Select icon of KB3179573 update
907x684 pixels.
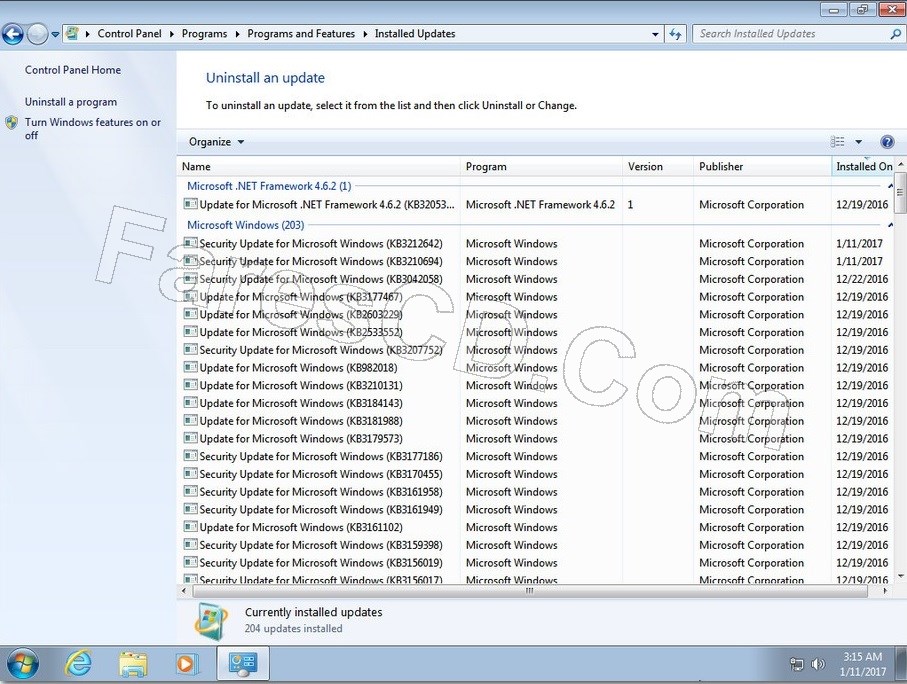(190, 438)
